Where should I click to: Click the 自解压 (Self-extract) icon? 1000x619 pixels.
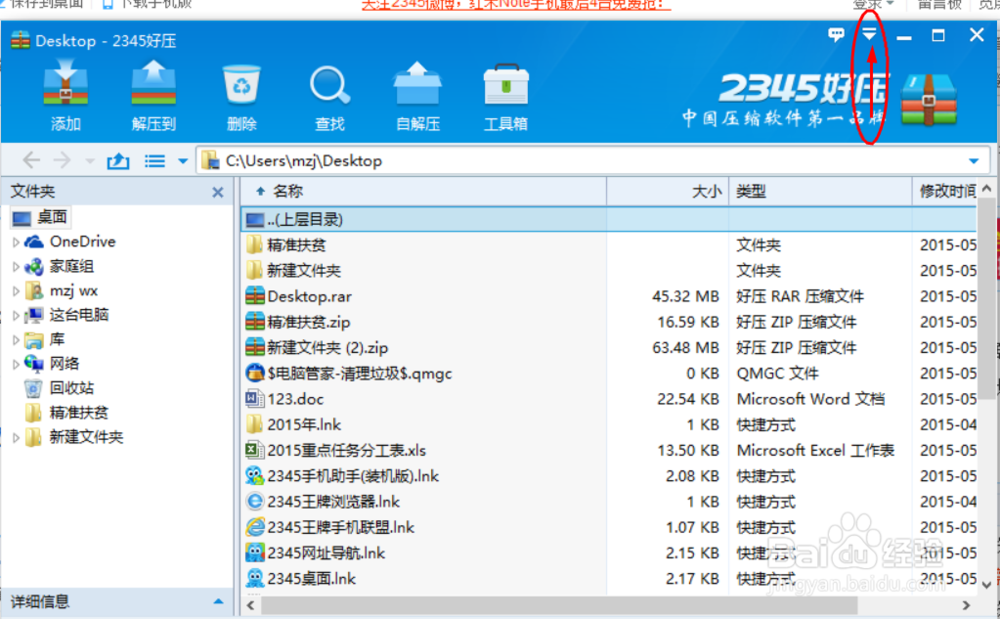click(x=417, y=84)
